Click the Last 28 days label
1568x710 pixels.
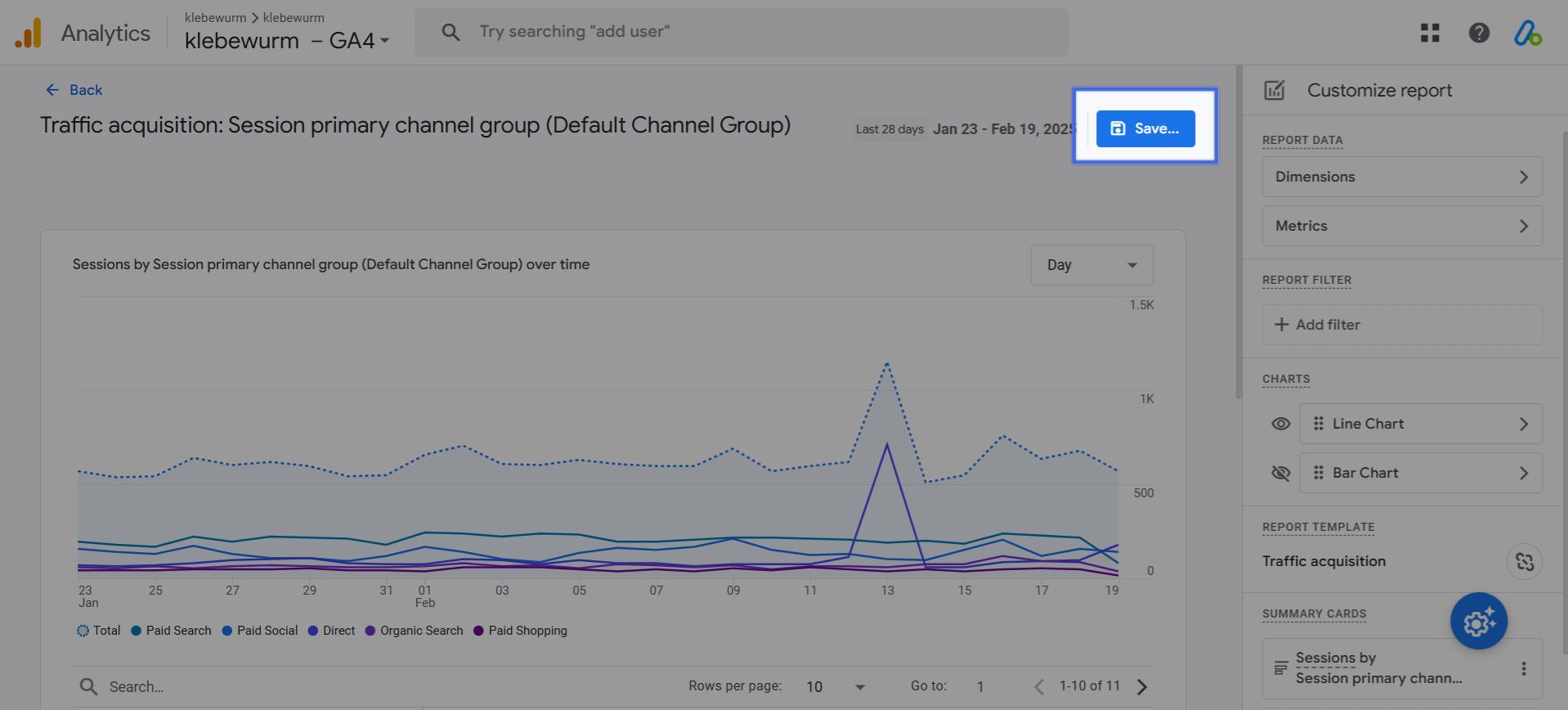pyautogui.click(x=889, y=129)
